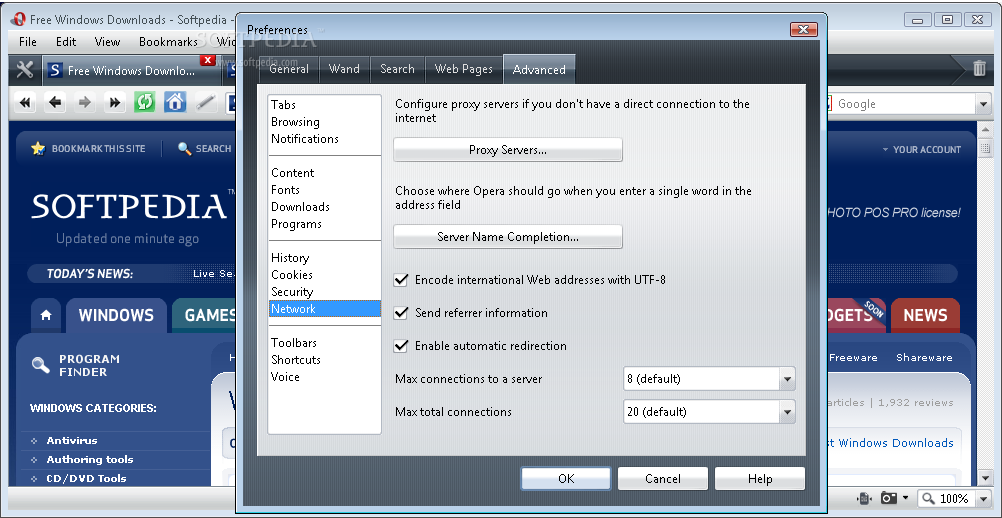The width and height of the screenshot is (1002, 518).
Task: Select Programs in the advanced list
Action: [325, 224]
